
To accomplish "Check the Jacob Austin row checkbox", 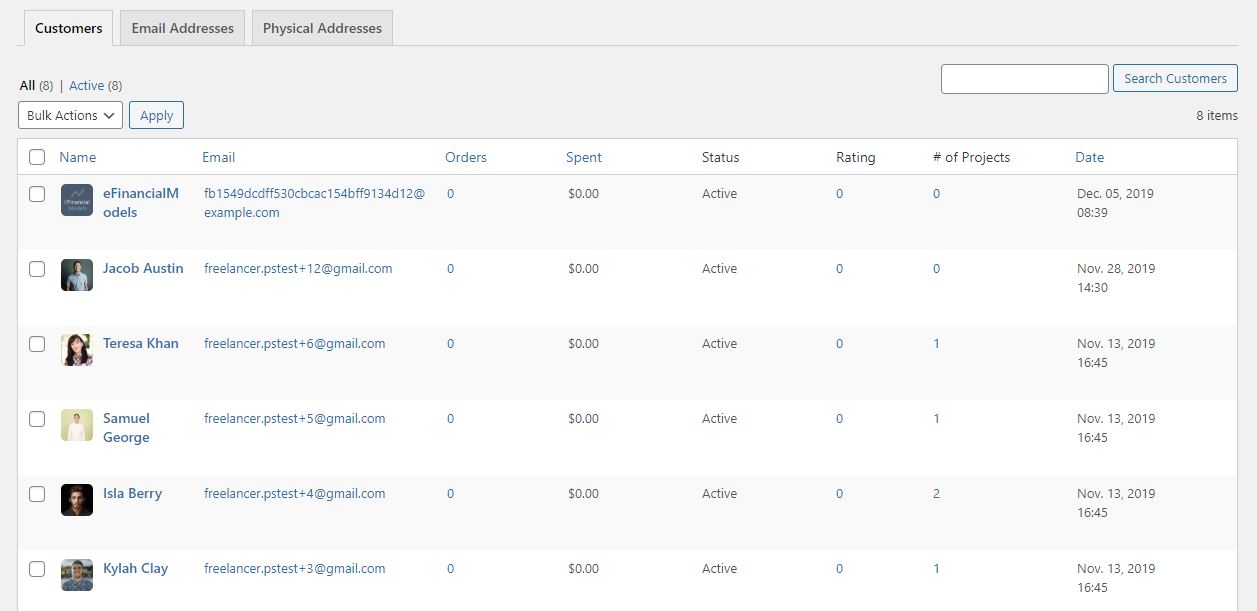I will pyautogui.click(x=37, y=269).
